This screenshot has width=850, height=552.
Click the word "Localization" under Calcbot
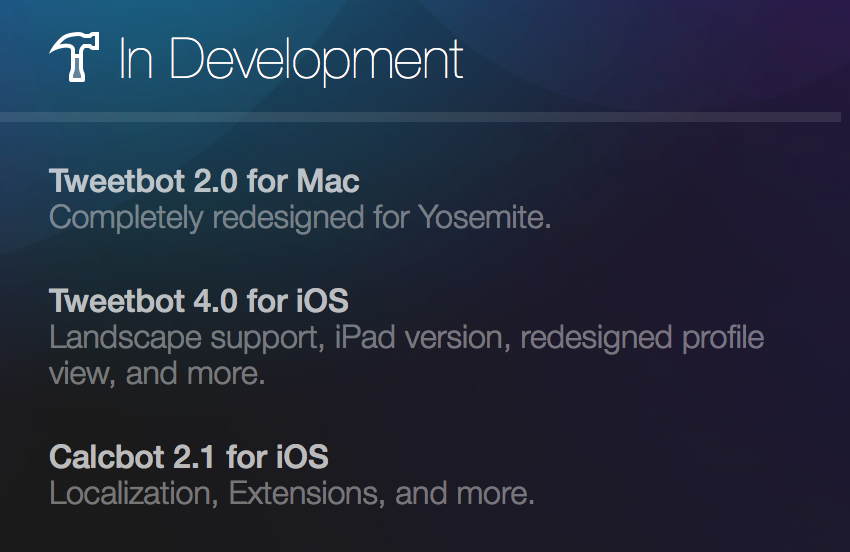pyautogui.click(x=134, y=493)
